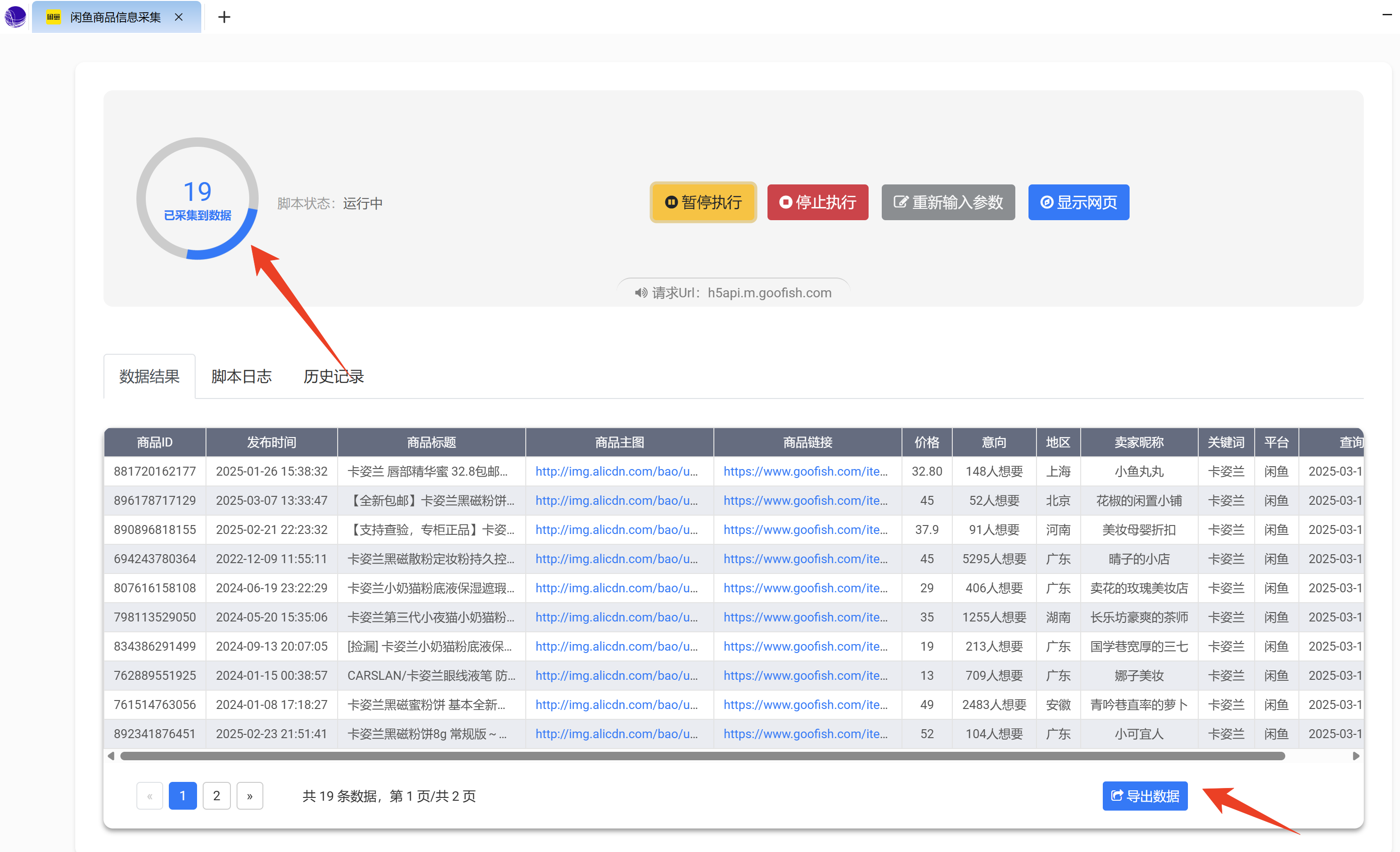Click the 卖家昵称 column header
Viewport: 1400px width, 852px height.
(1139, 442)
